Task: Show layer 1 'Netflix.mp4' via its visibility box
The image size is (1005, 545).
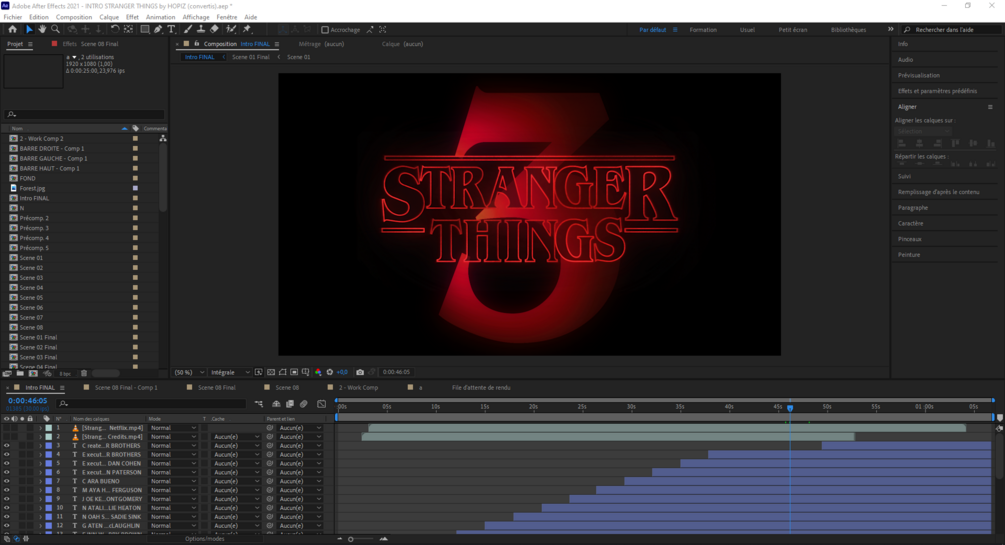Action: 7,428
